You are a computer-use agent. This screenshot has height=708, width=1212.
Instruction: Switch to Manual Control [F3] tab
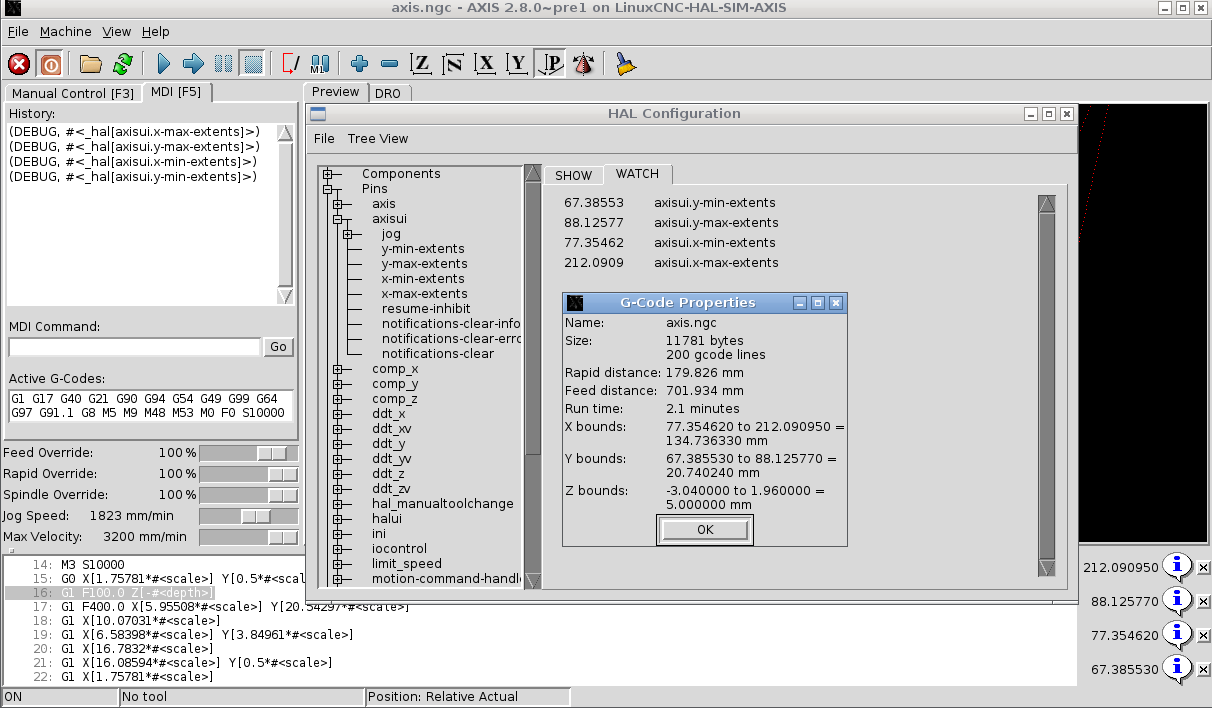coord(72,93)
